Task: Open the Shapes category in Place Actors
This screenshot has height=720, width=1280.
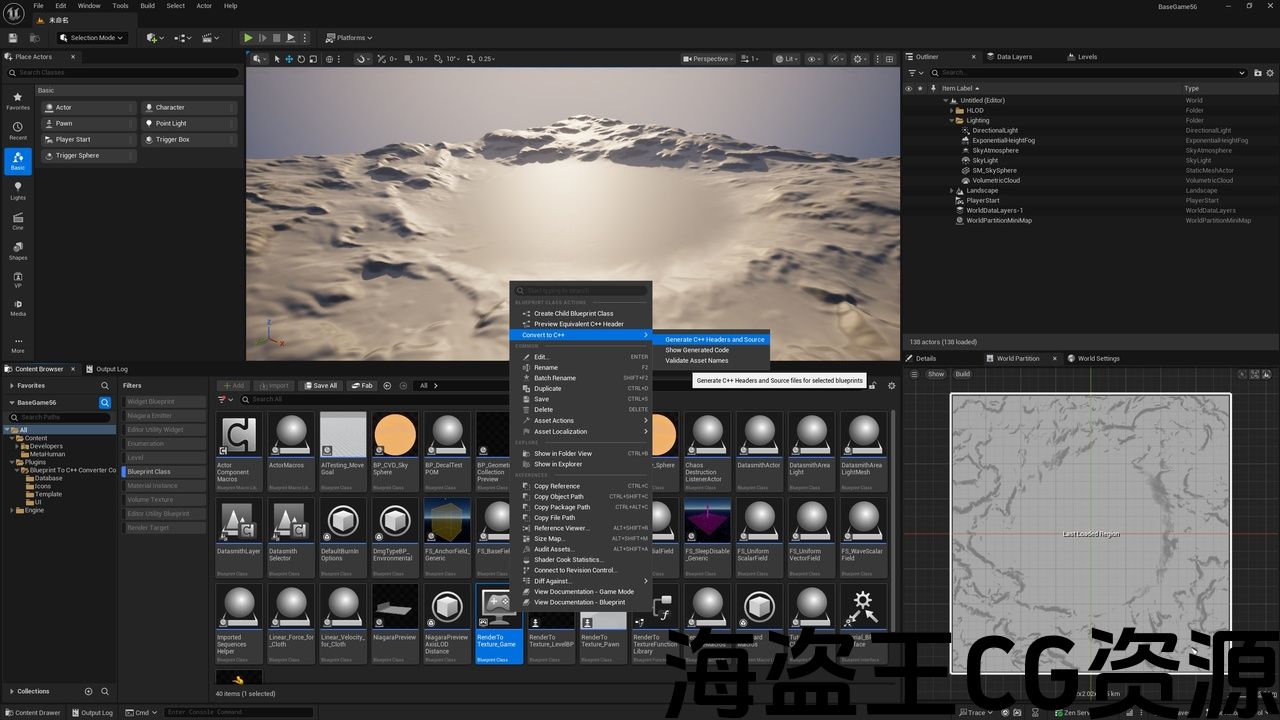Action: tap(18, 250)
